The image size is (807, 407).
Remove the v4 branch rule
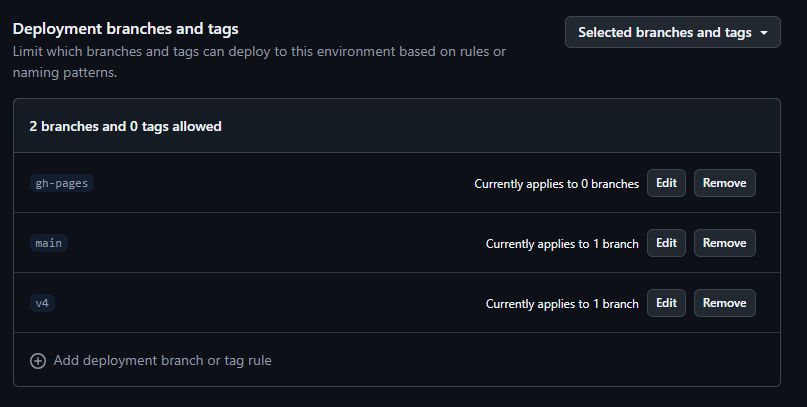(725, 303)
